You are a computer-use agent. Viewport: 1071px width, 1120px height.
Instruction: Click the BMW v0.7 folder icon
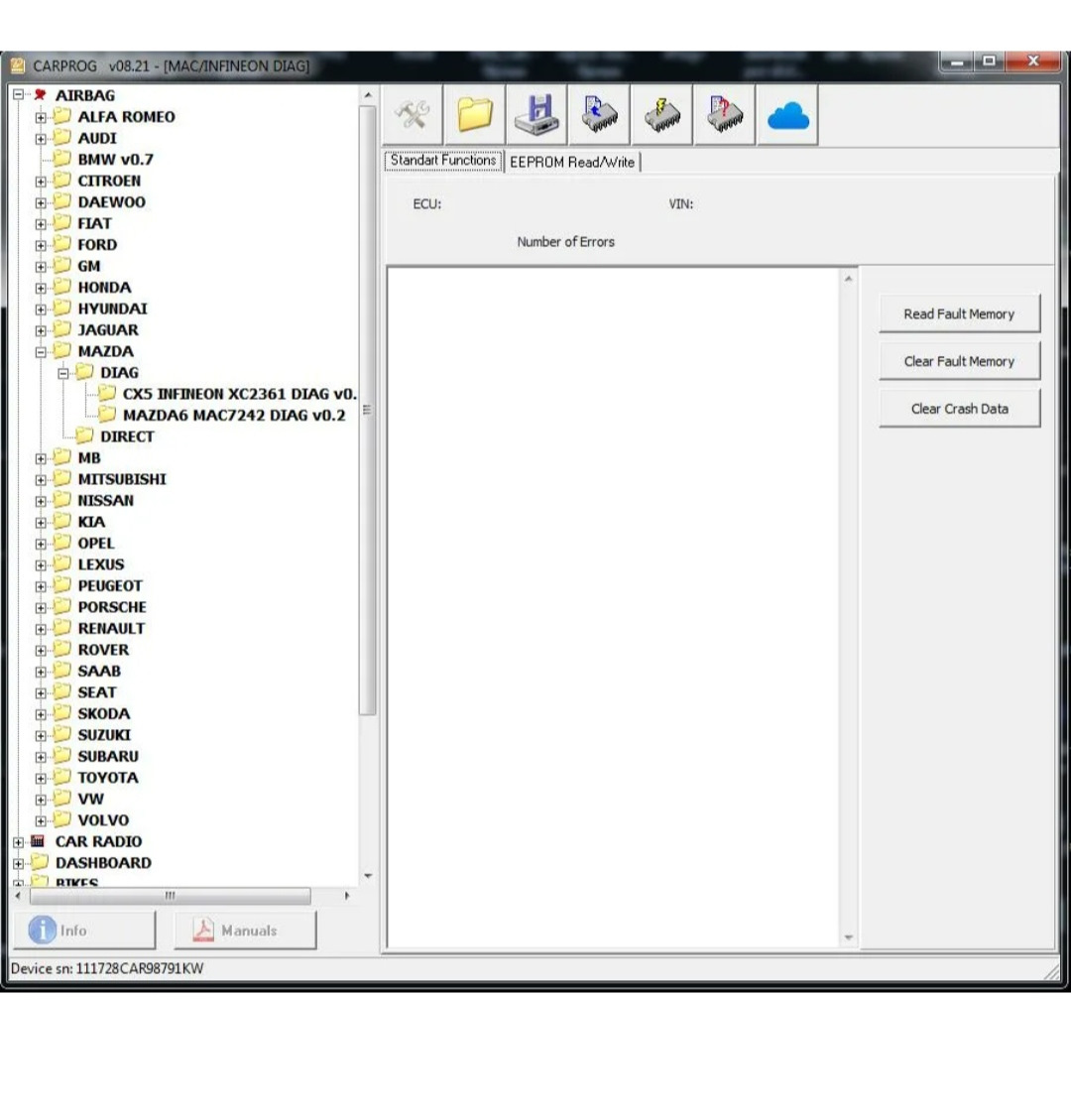62,159
